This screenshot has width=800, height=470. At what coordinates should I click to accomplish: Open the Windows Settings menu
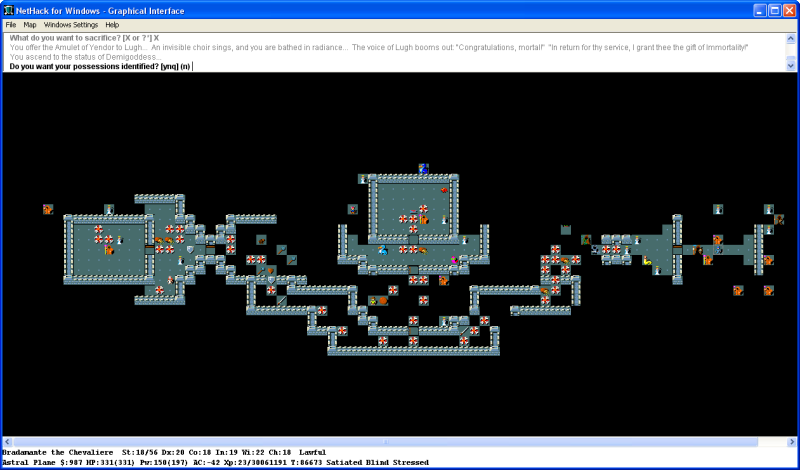point(71,24)
